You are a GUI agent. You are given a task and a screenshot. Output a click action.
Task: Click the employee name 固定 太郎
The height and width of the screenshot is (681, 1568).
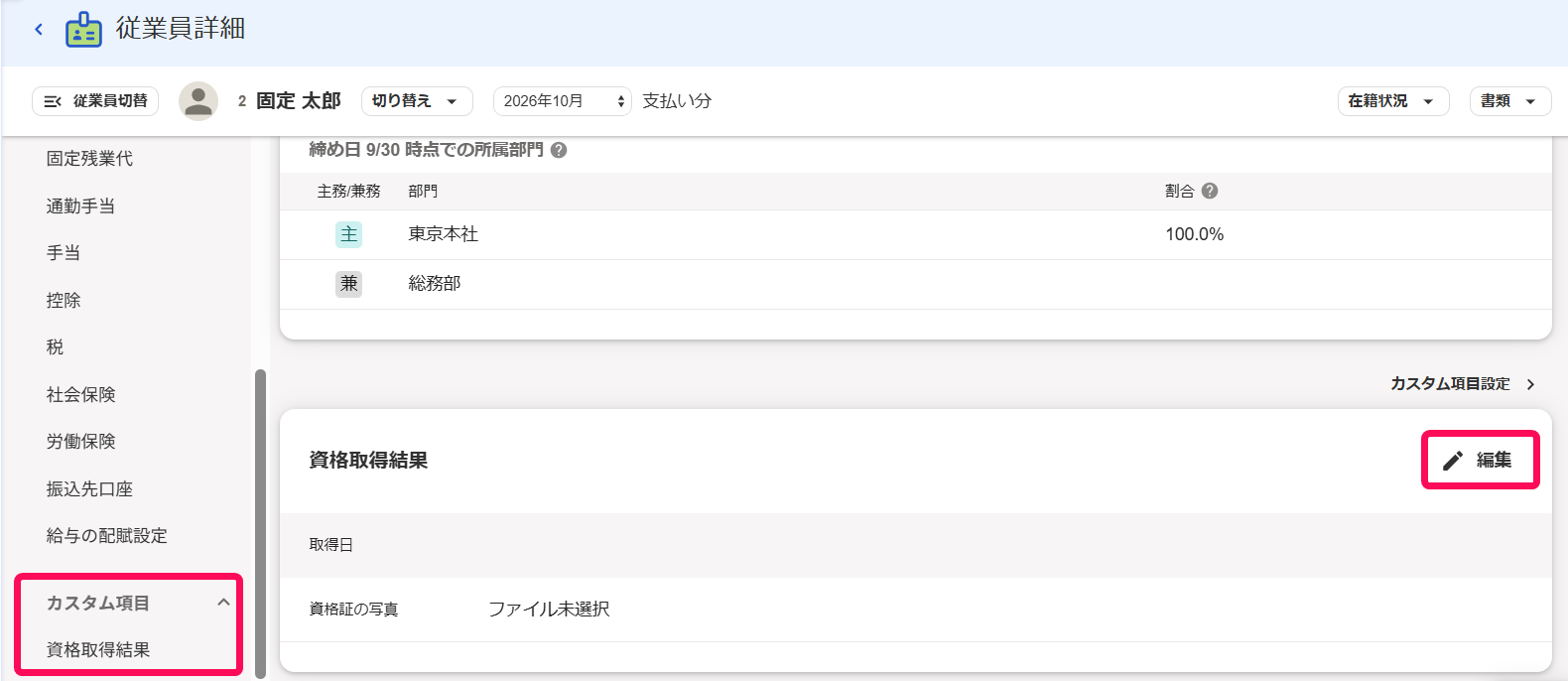(x=299, y=101)
